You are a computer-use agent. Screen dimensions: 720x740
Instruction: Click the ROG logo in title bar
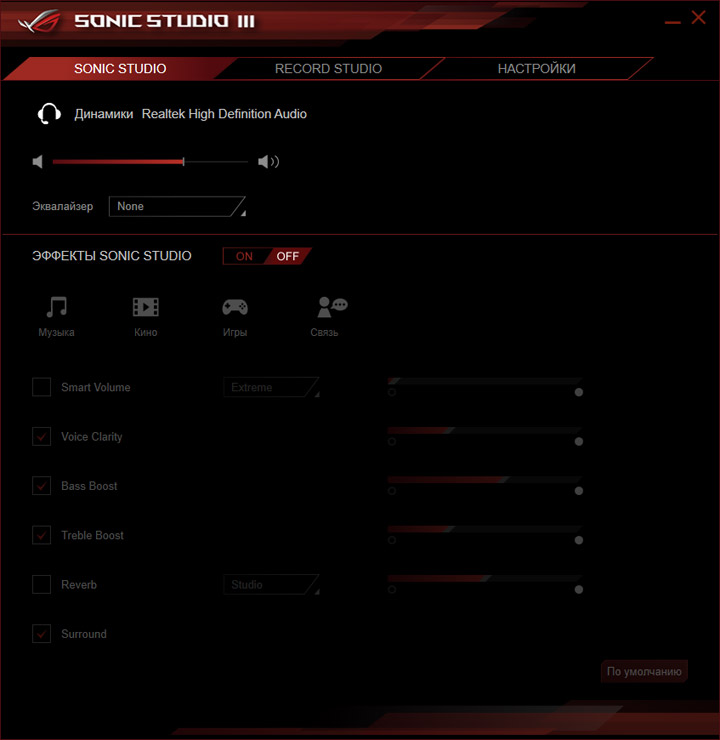(39, 21)
